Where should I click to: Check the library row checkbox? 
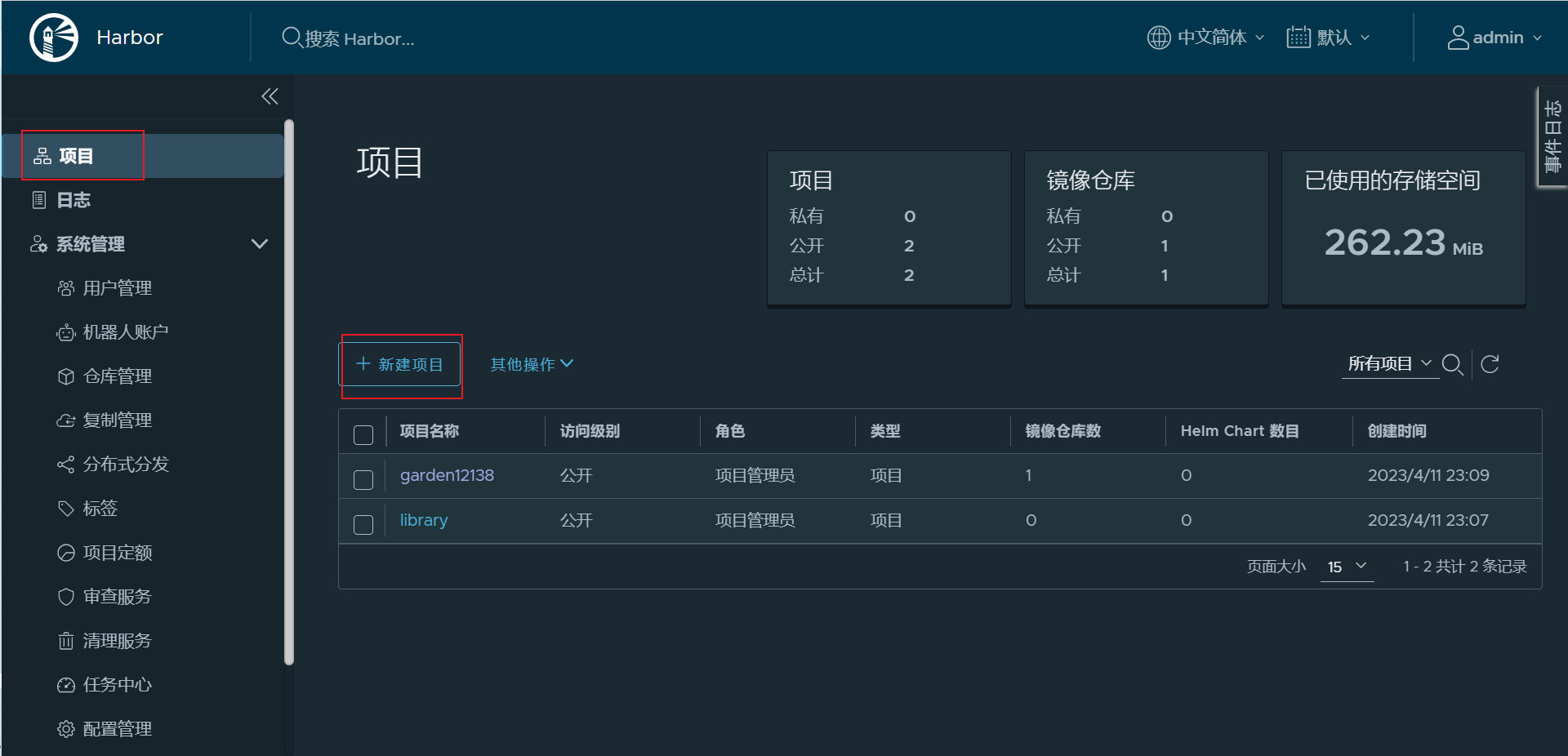(x=363, y=524)
